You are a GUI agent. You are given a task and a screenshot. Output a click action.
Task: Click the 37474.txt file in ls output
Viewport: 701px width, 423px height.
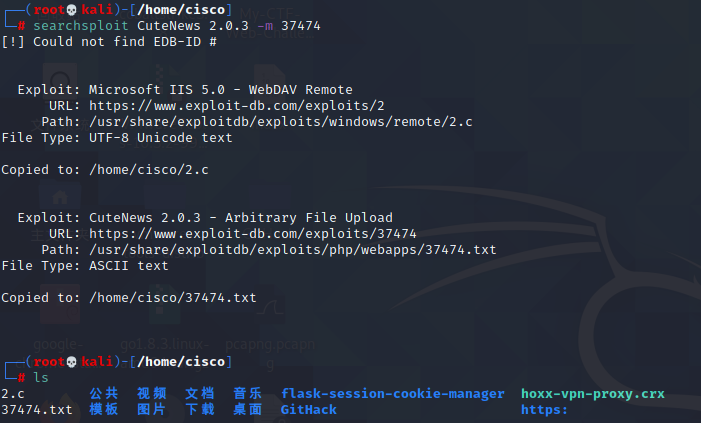[37, 409]
